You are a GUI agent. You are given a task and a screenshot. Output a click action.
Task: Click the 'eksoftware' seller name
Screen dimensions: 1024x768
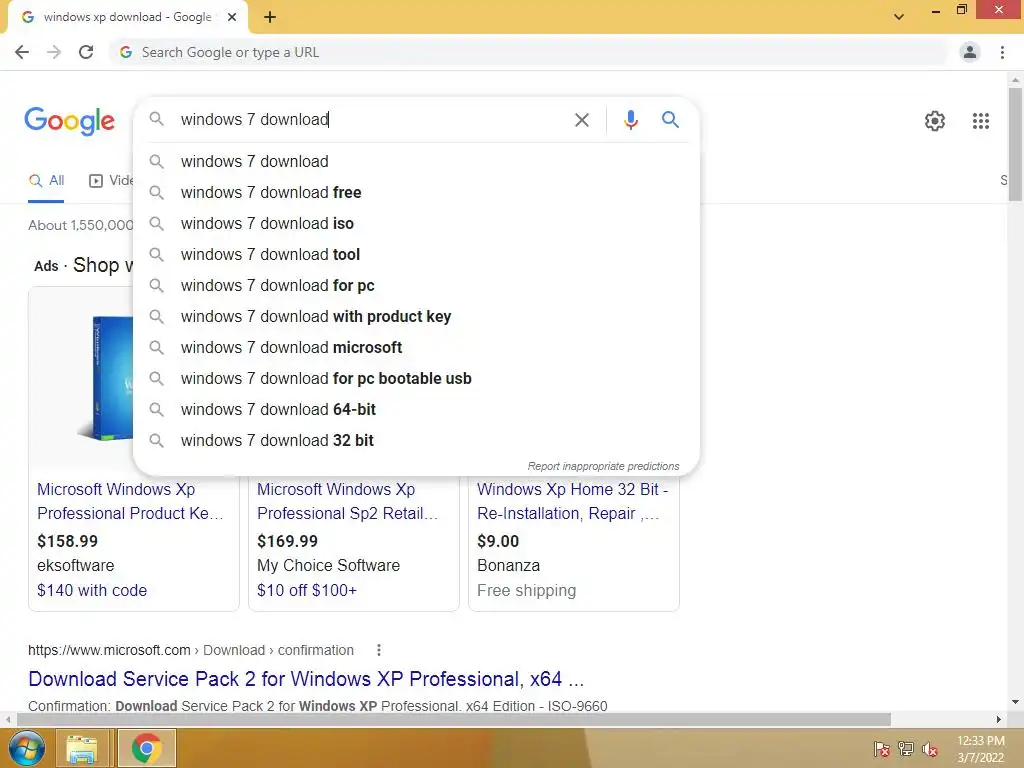(75, 566)
